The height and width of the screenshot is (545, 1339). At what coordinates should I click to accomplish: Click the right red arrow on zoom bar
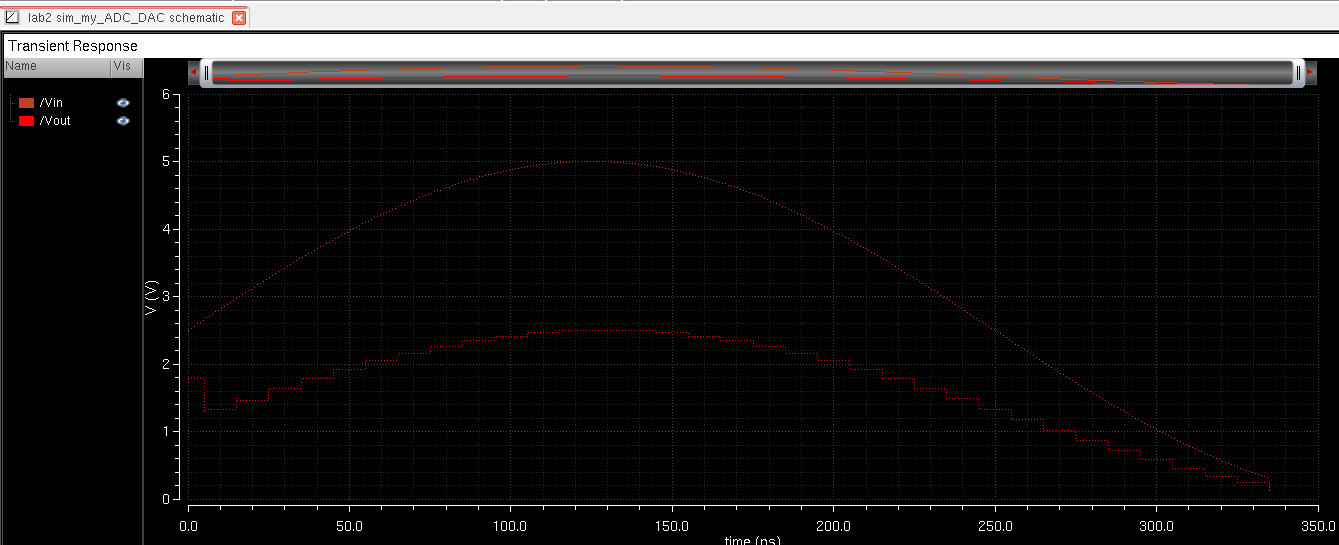(x=1309, y=72)
